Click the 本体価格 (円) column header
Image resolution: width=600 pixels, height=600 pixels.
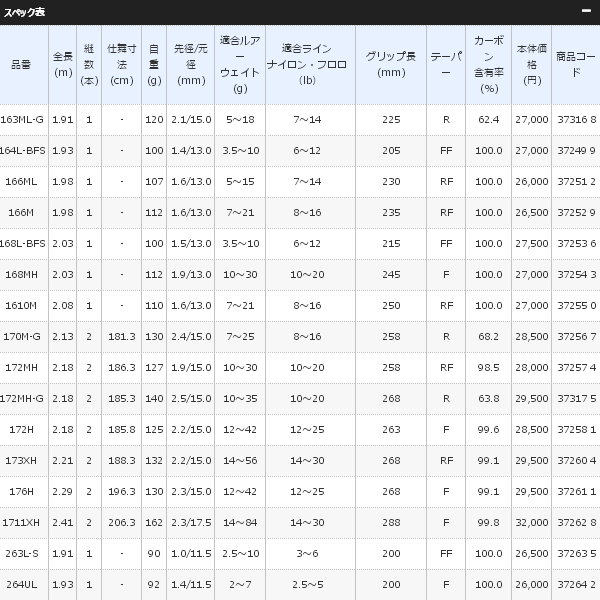click(531, 65)
